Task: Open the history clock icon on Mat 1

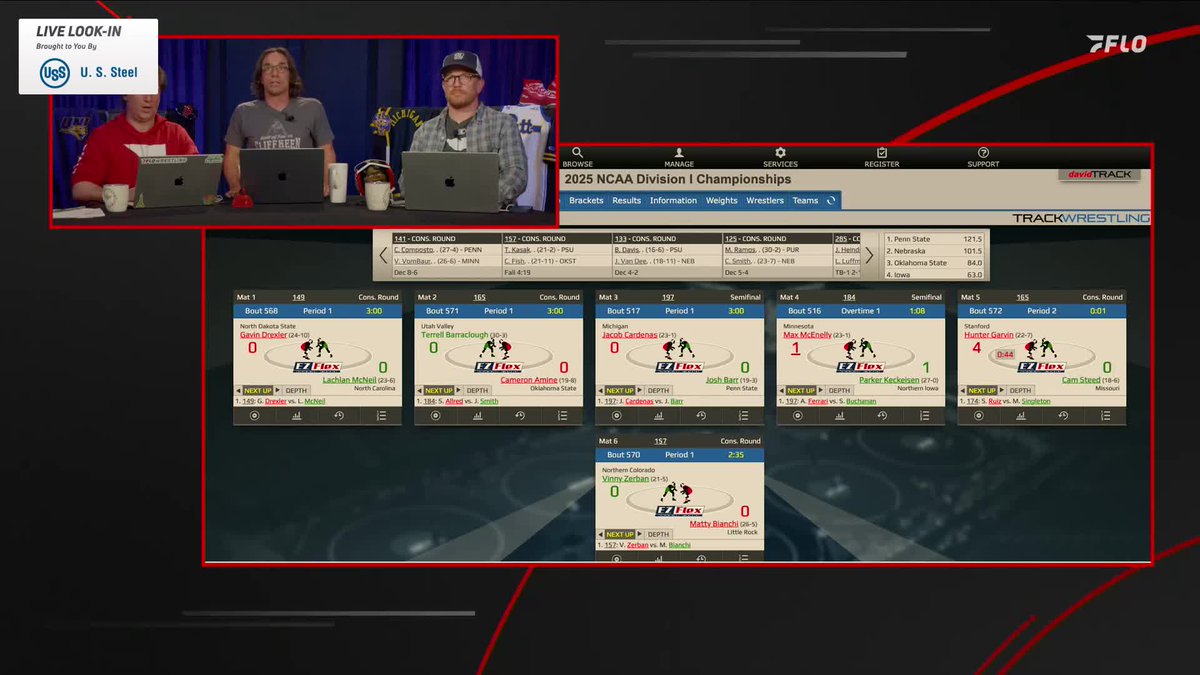Action: (339, 416)
